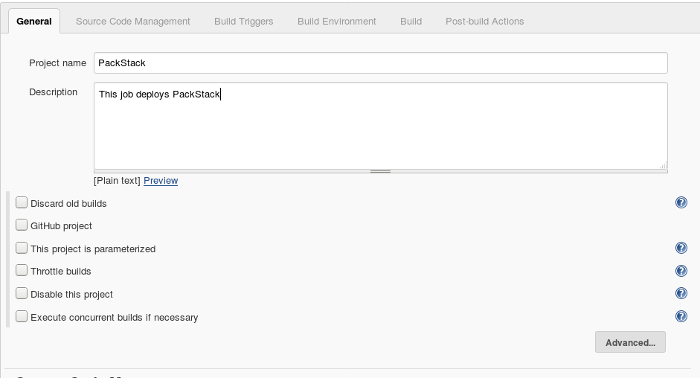The height and width of the screenshot is (378, 700).
Task: Click the Advanced... button
Action: point(630,342)
